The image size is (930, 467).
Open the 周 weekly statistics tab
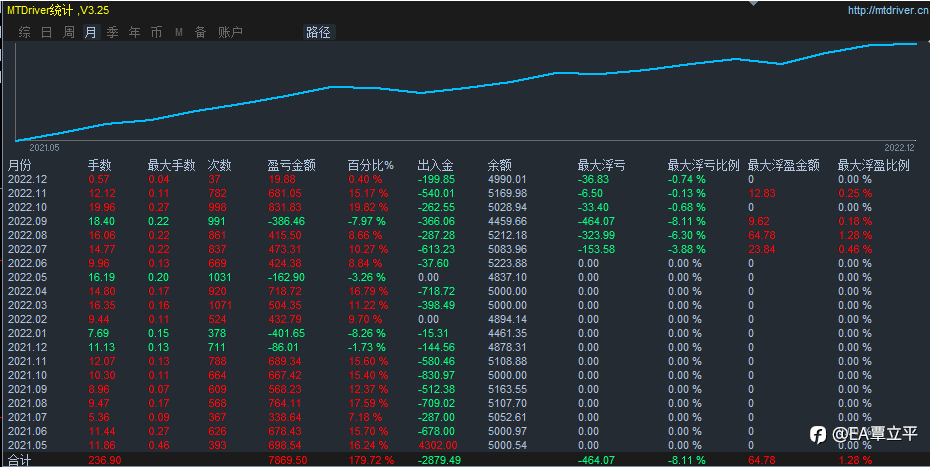(69, 32)
